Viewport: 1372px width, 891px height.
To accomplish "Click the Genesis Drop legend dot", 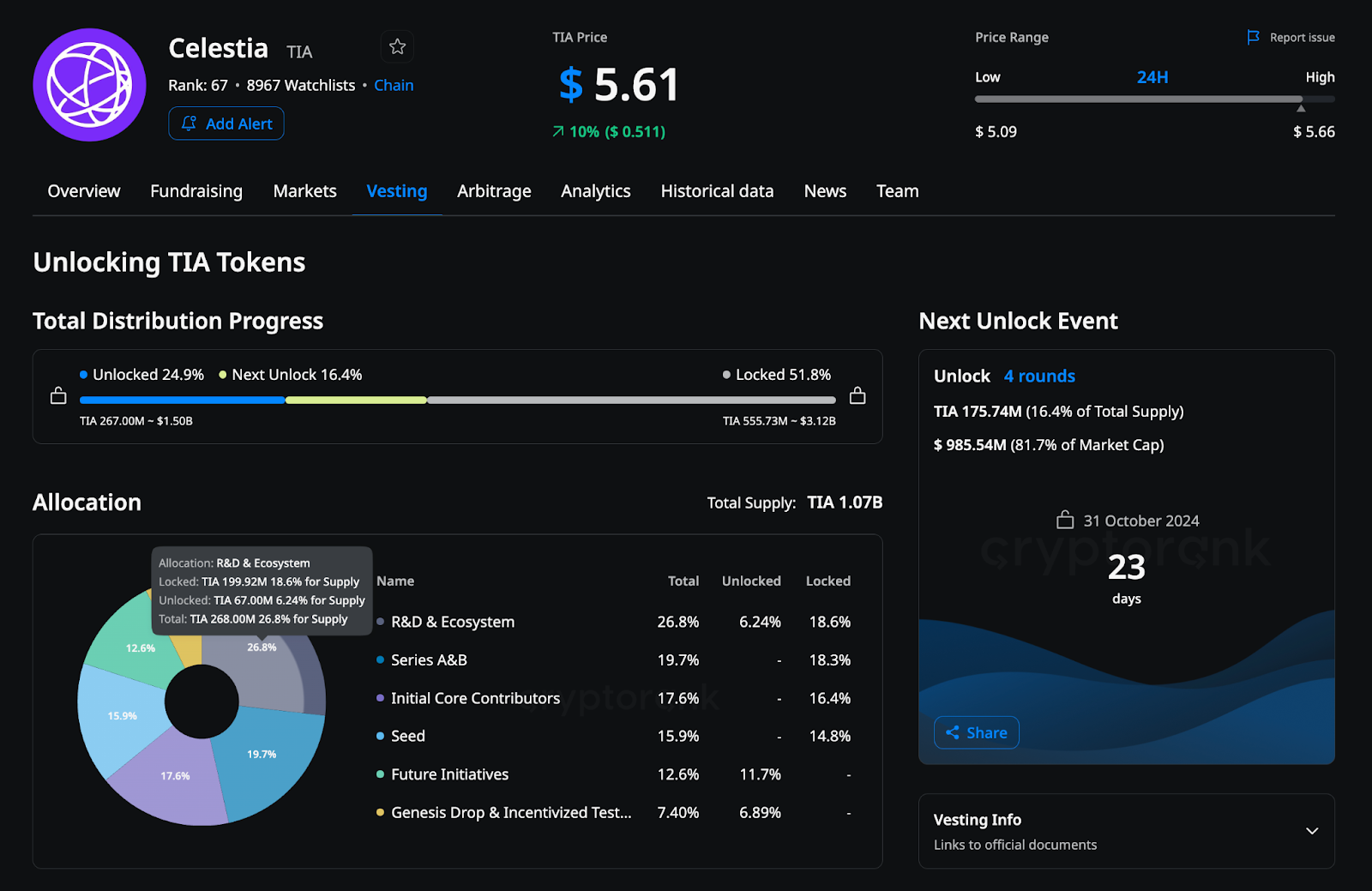I will (x=380, y=812).
